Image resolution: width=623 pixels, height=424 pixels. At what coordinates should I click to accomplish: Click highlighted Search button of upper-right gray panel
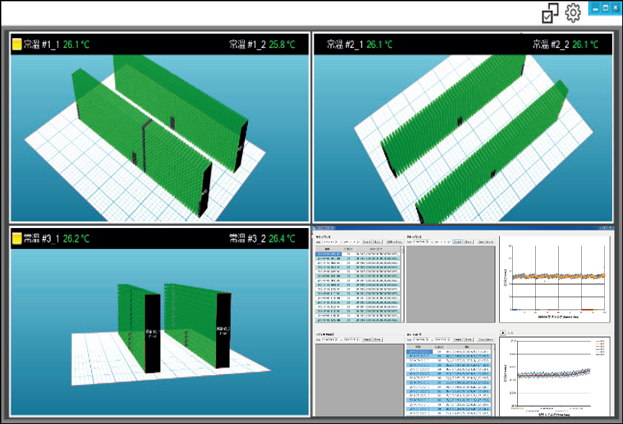458,242
